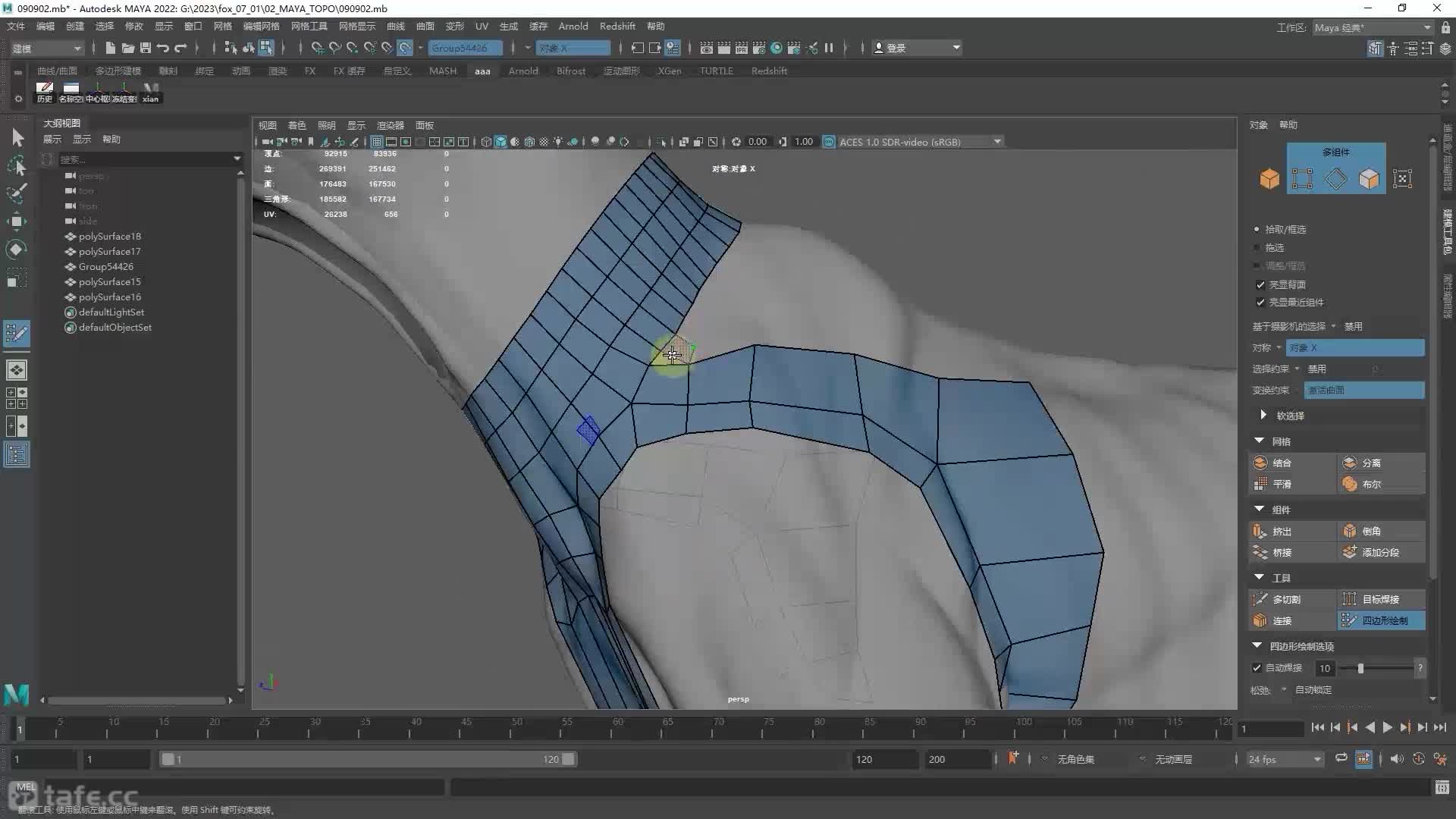Viewport: 1456px width, 819px height.
Task: Select the Move tool in toolbox
Action: coord(17,221)
